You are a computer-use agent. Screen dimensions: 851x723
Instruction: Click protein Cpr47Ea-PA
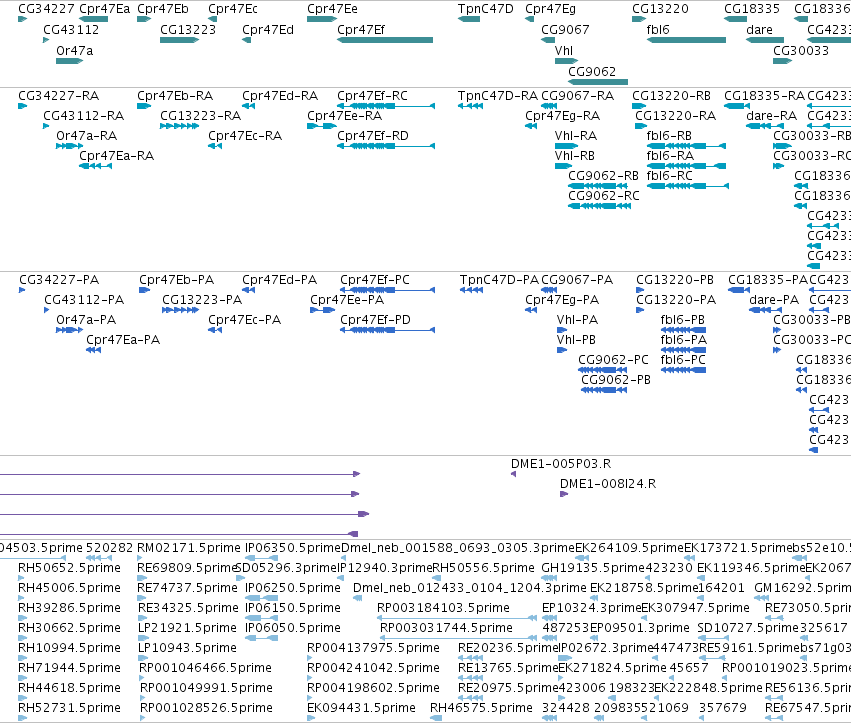pyautogui.click(x=93, y=350)
